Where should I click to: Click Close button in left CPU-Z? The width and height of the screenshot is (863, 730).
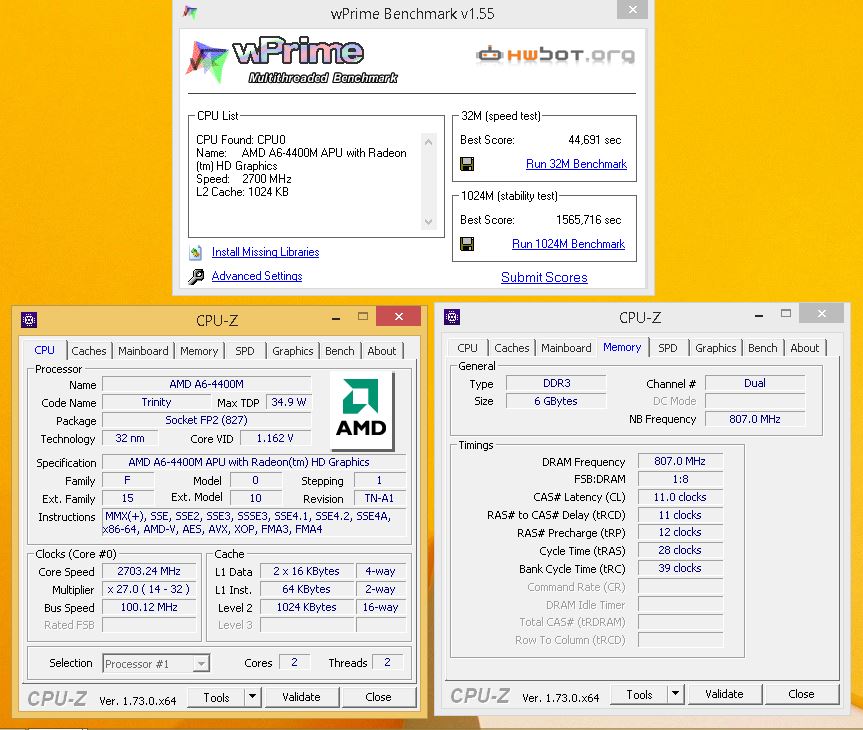[378, 696]
